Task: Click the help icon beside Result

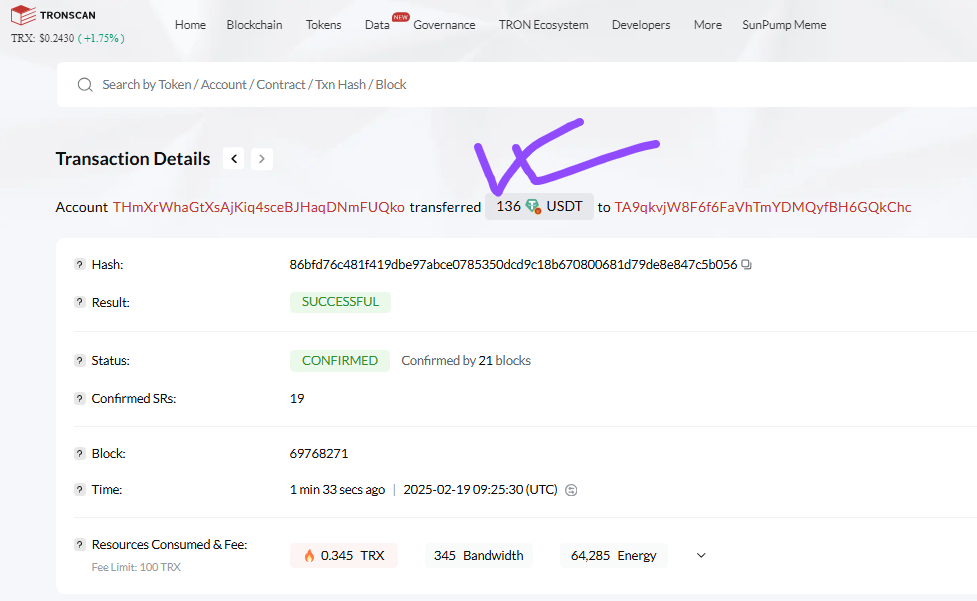Action: pos(79,302)
